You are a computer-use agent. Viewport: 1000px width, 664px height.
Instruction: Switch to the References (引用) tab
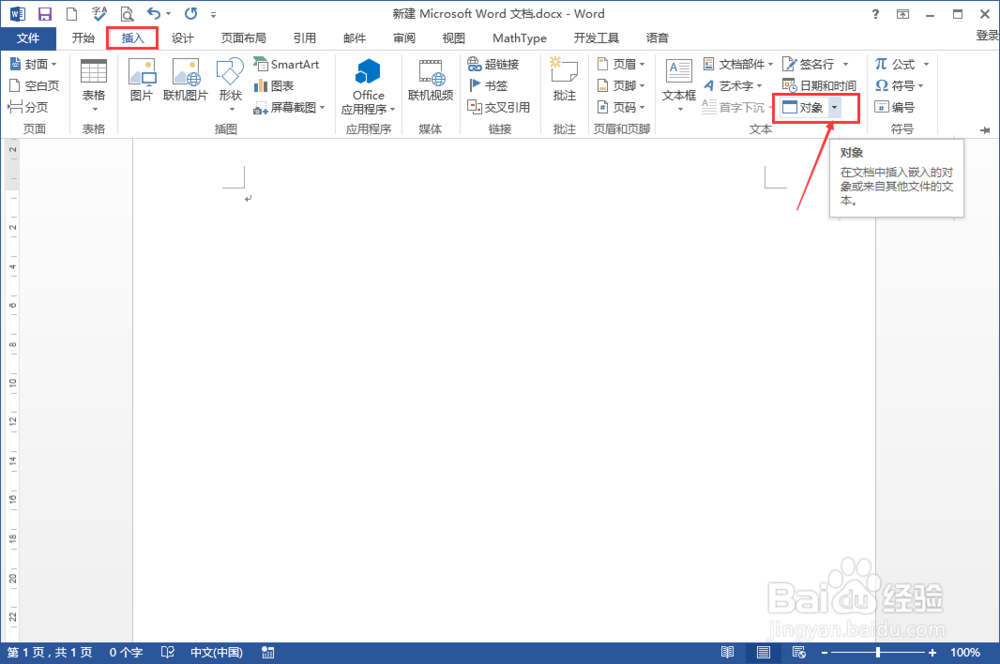(304, 38)
